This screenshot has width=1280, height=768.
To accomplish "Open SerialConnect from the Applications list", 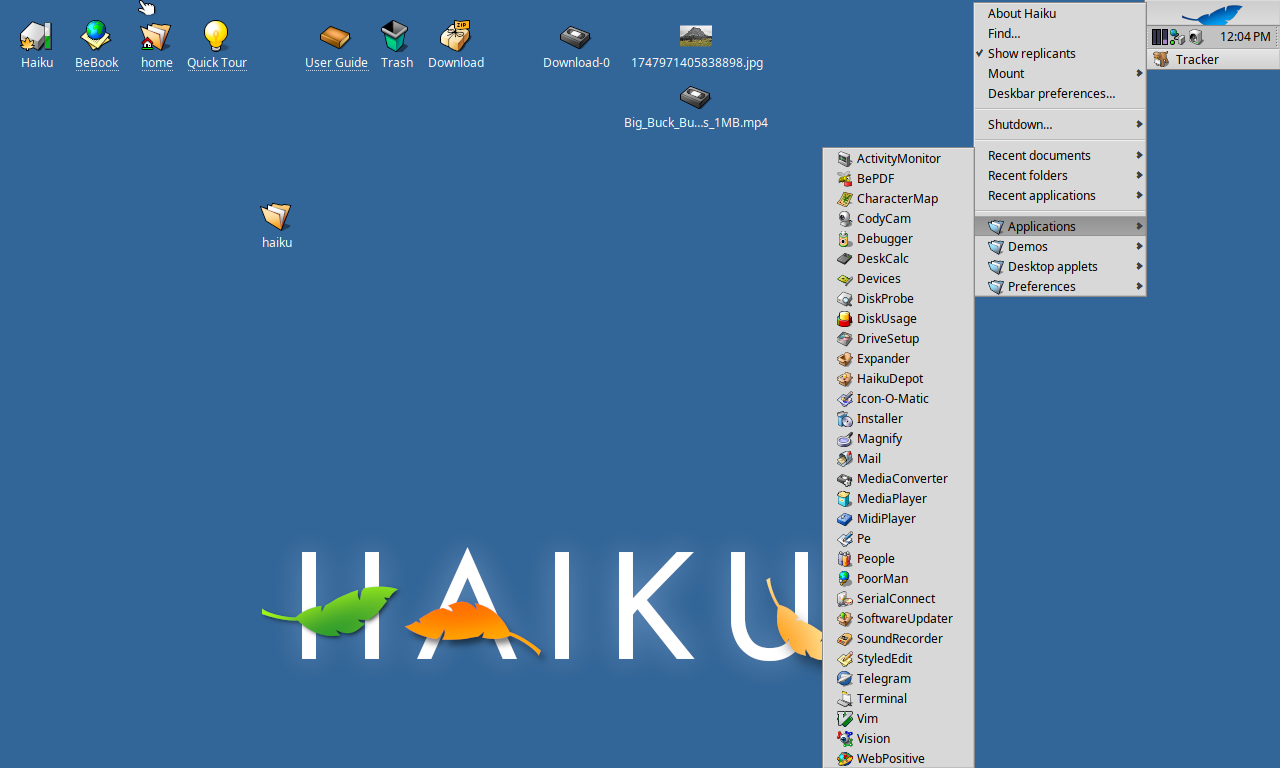I will [898, 598].
